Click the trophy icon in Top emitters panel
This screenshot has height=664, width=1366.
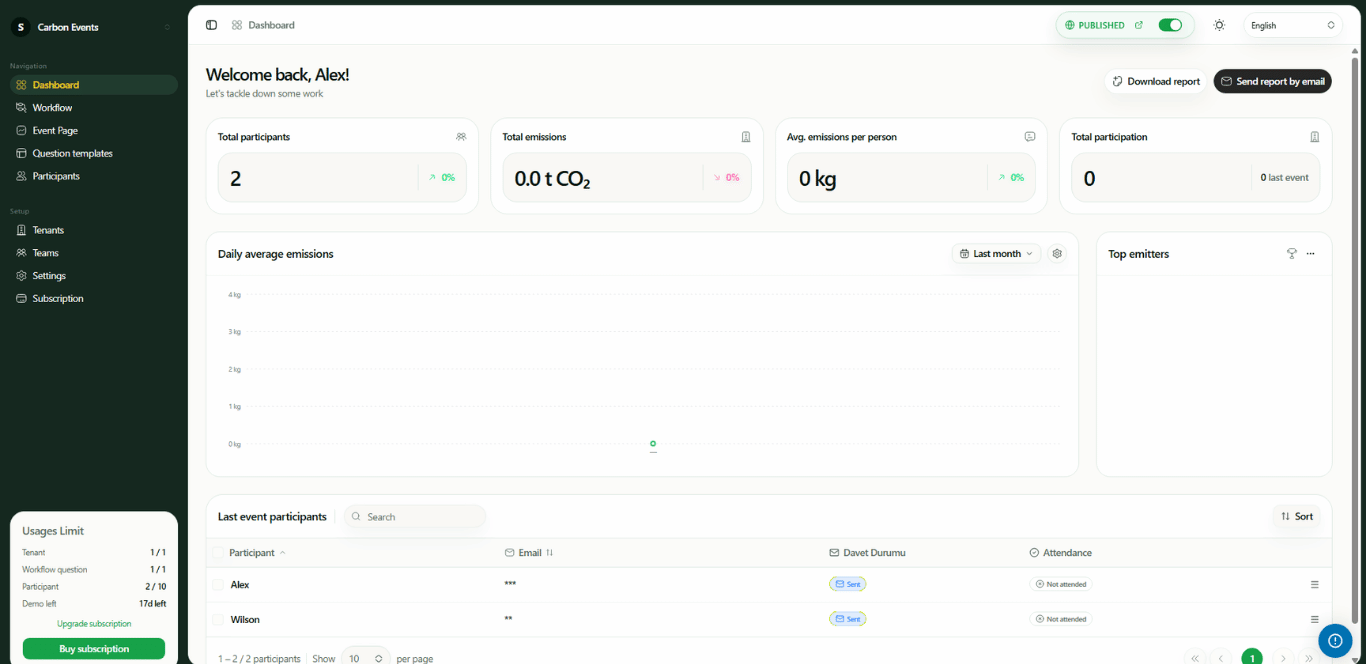pos(1291,253)
